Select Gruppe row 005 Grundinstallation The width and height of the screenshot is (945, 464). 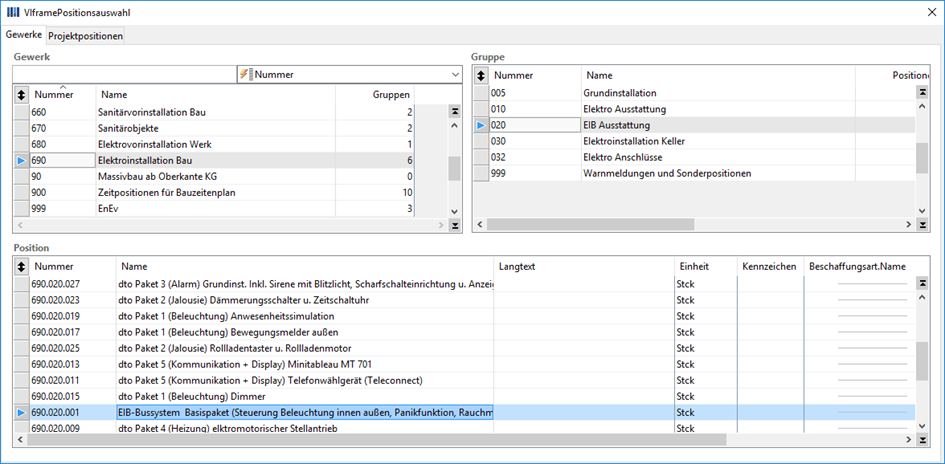click(x=694, y=93)
